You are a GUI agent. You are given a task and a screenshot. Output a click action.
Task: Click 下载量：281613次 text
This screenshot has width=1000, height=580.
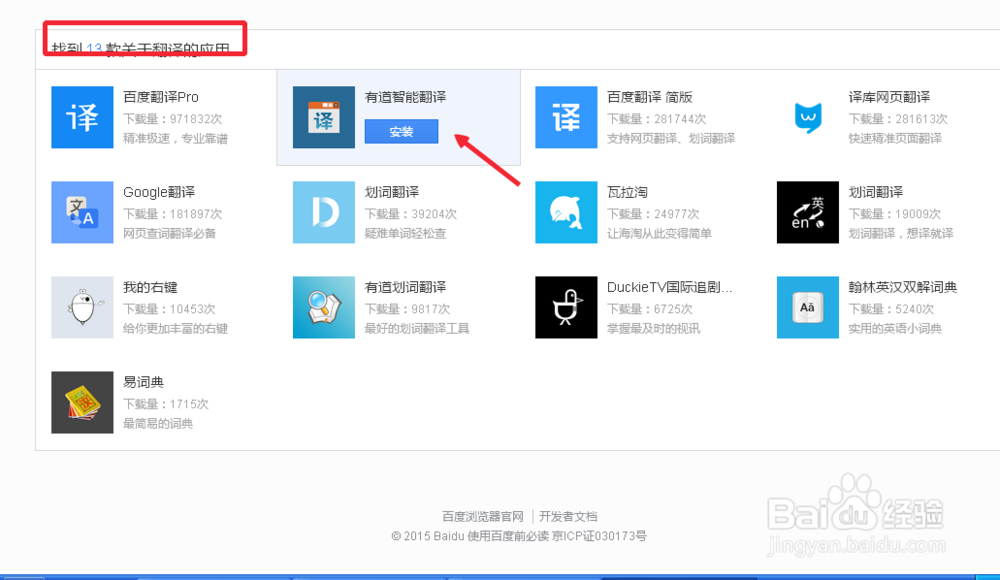point(898,119)
